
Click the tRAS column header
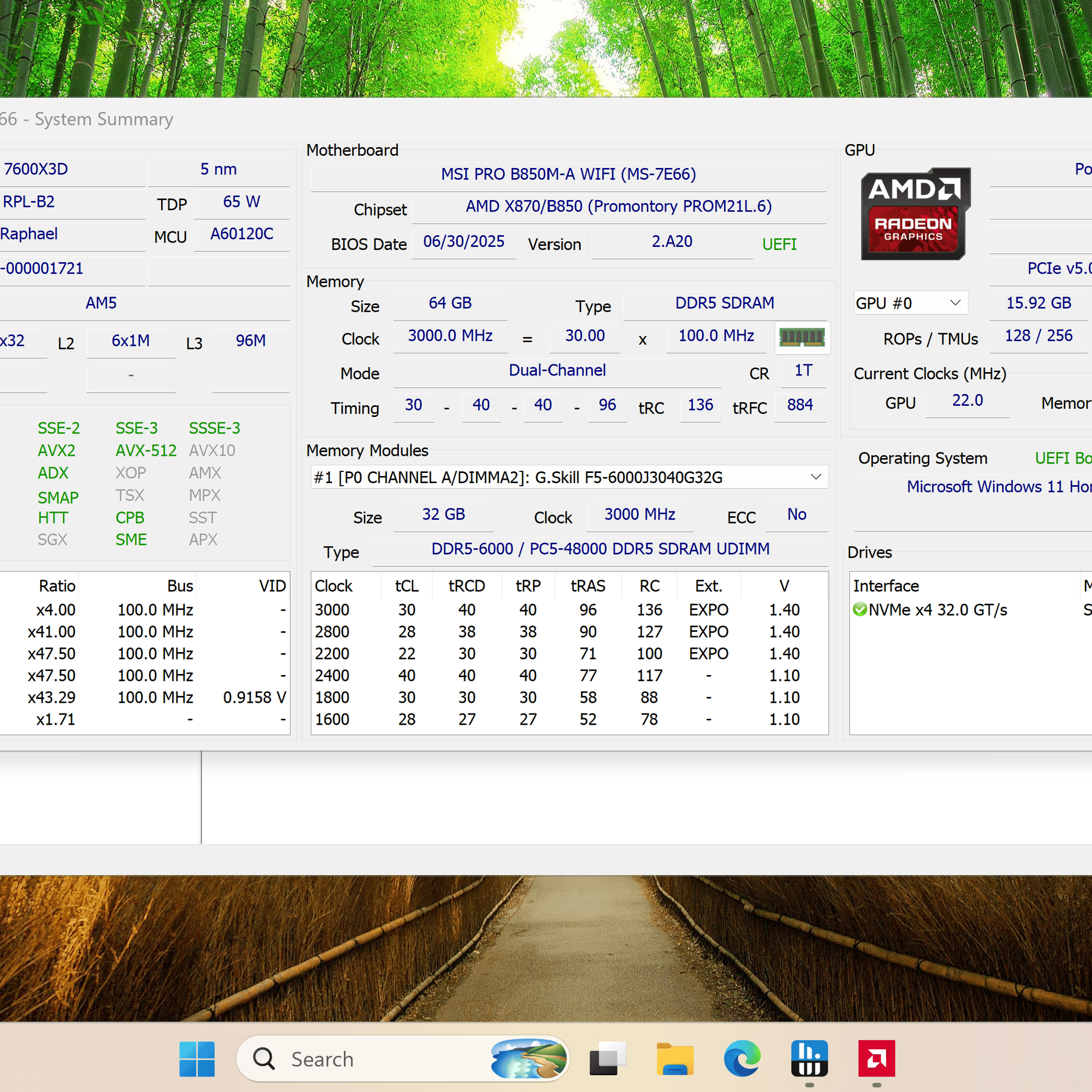point(588,585)
